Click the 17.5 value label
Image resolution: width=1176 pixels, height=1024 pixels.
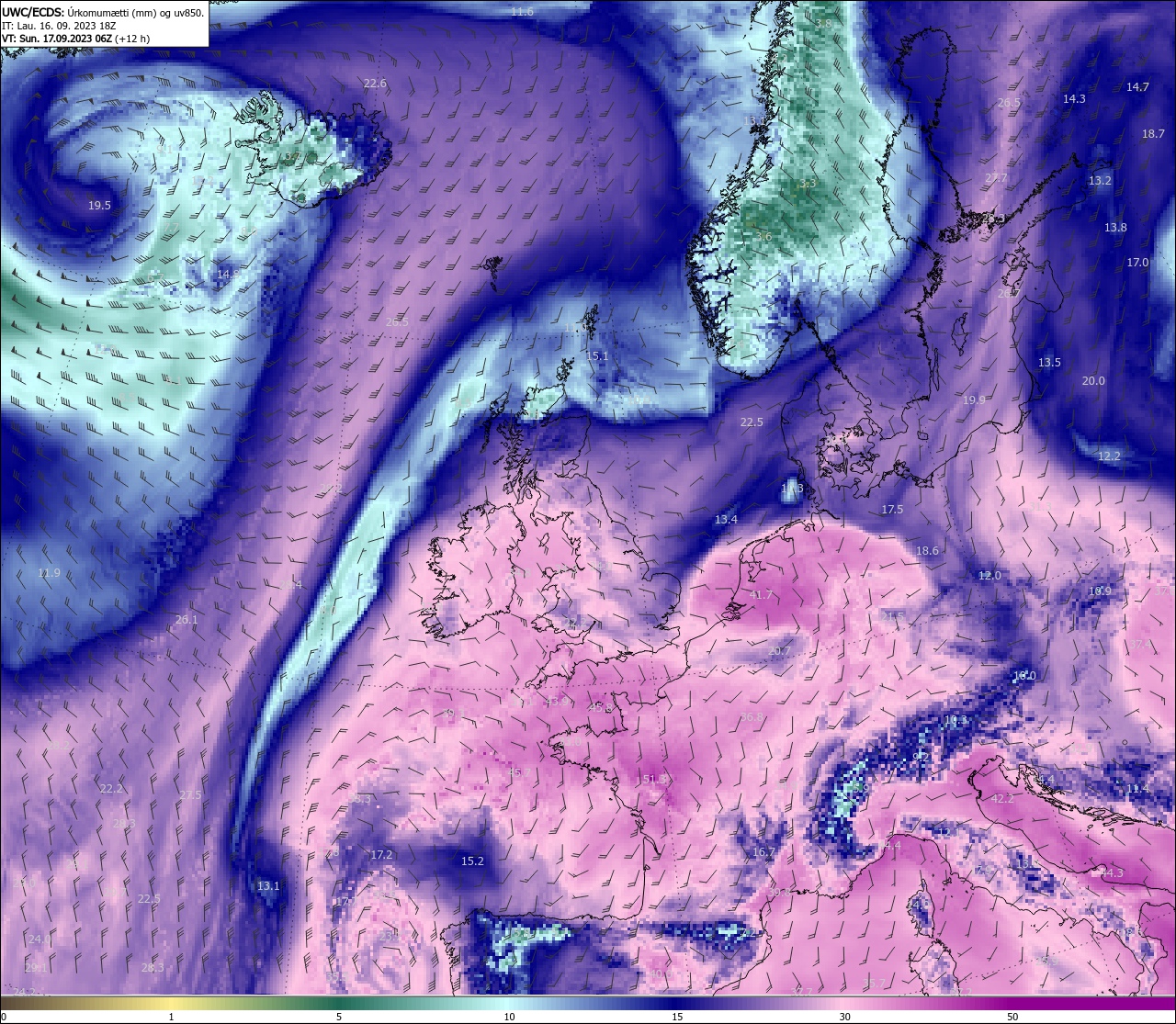point(892,510)
